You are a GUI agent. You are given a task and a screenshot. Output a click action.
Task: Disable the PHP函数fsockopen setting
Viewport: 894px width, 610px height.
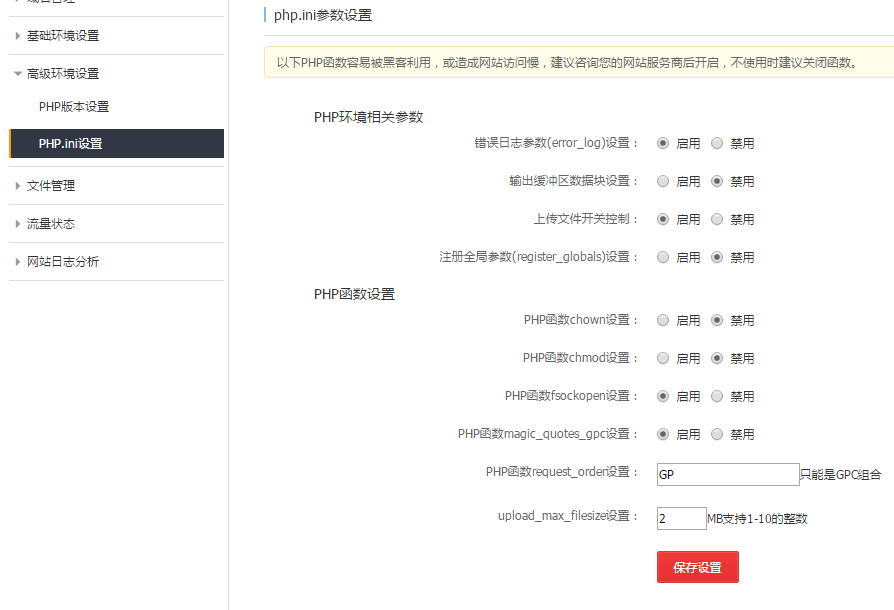[717, 397]
